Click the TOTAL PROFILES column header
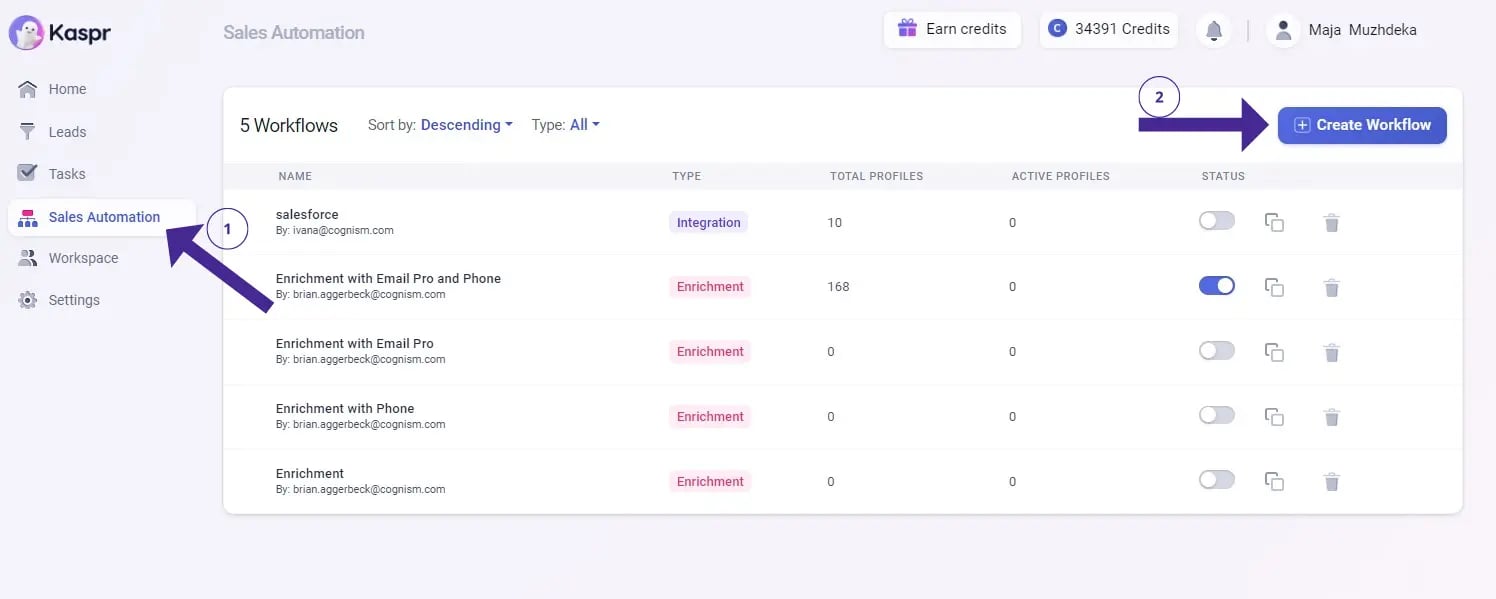 point(876,176)
